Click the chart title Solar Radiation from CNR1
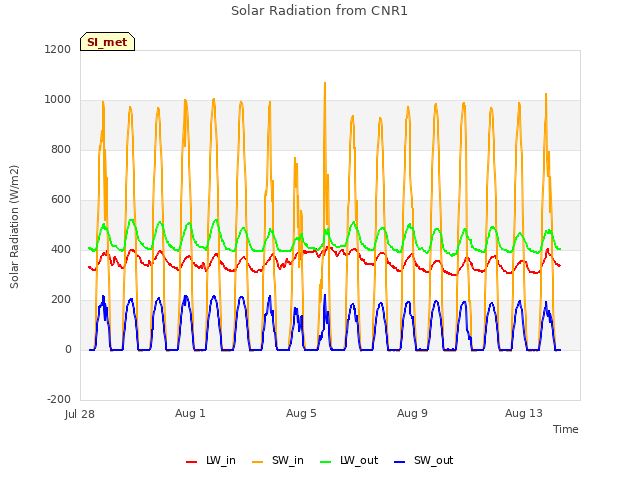This screenshot has height=480, width=640. coord(319,11)
